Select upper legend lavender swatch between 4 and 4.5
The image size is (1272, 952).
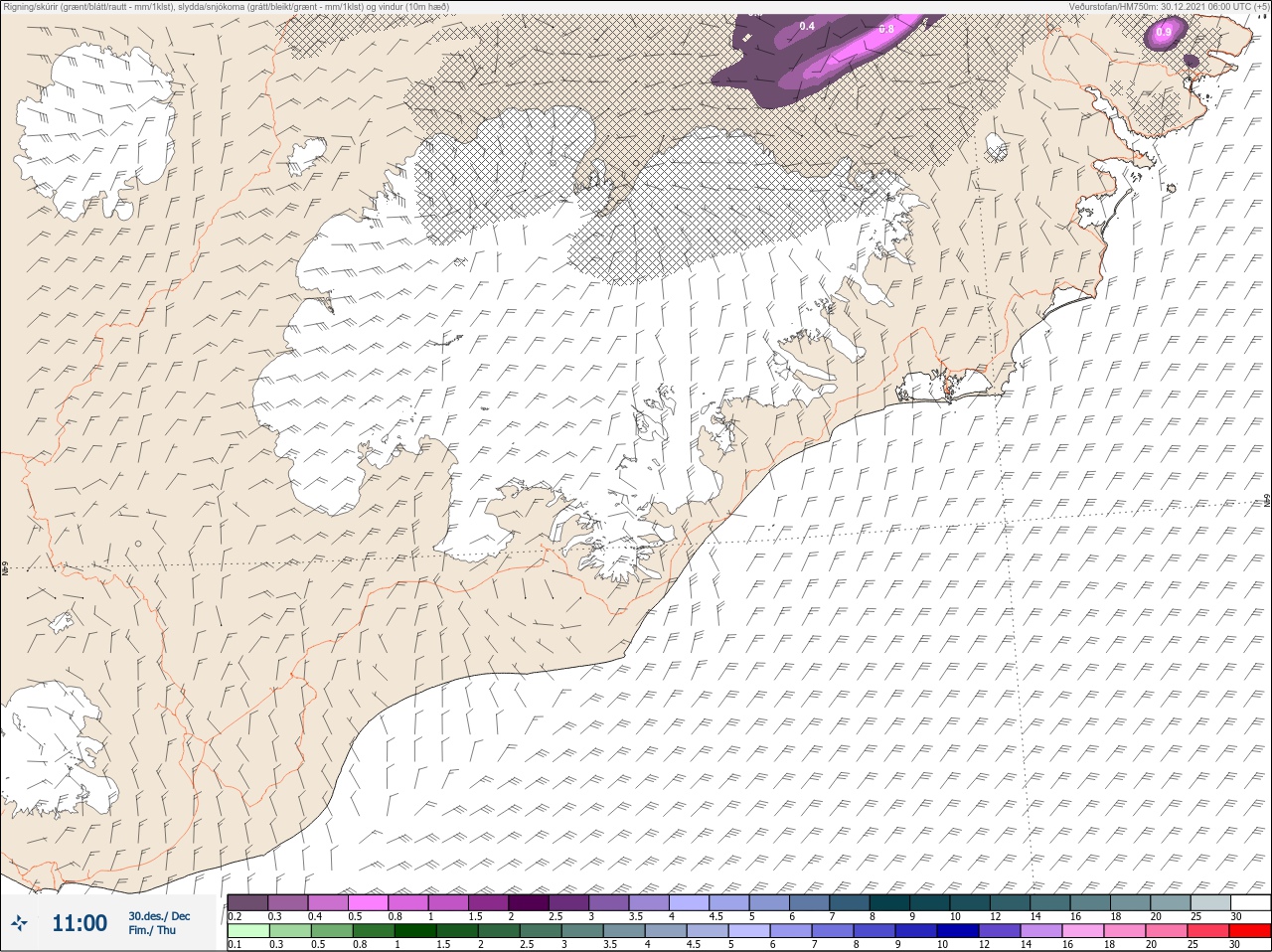click(689, 902)
